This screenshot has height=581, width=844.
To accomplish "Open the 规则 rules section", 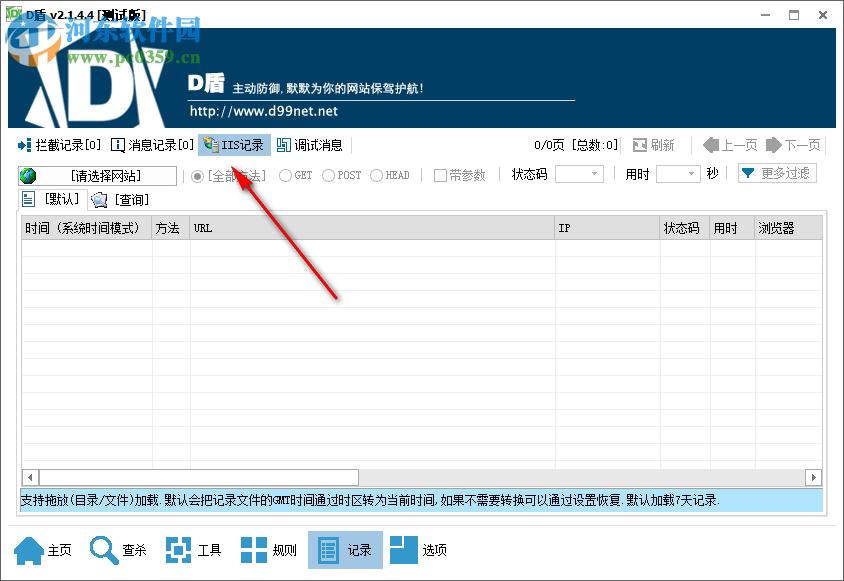I will pyautogui.click(x=269, y=550).
